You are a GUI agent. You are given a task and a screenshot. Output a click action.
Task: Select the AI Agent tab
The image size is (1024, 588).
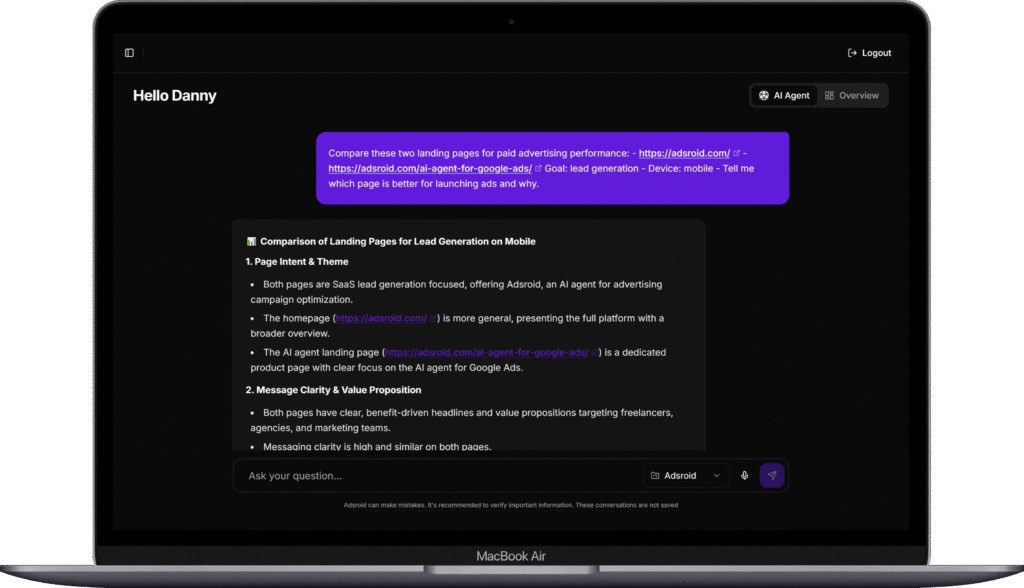click(x=785, y=96)
